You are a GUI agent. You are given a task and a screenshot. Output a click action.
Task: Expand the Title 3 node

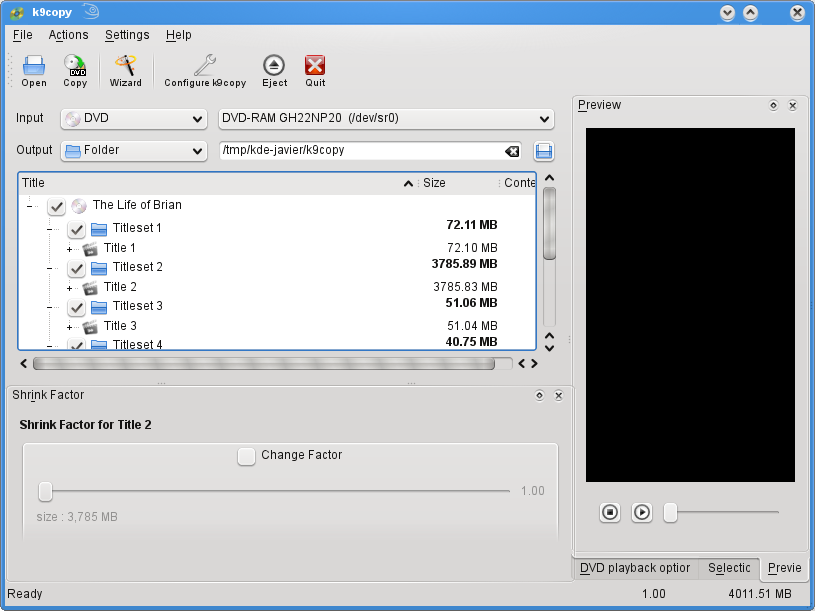69,327
